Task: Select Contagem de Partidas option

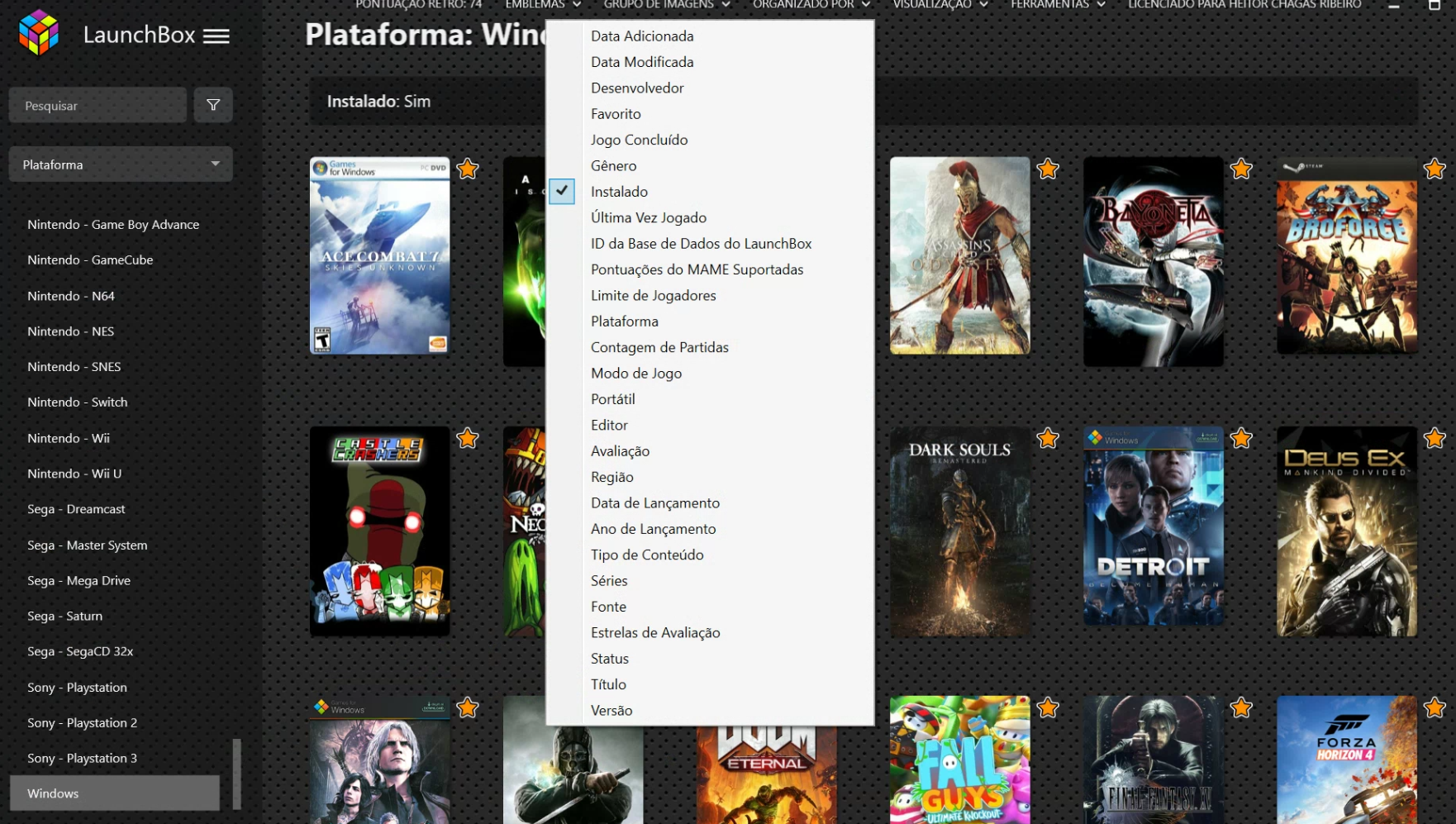Action: click(659, 347)
